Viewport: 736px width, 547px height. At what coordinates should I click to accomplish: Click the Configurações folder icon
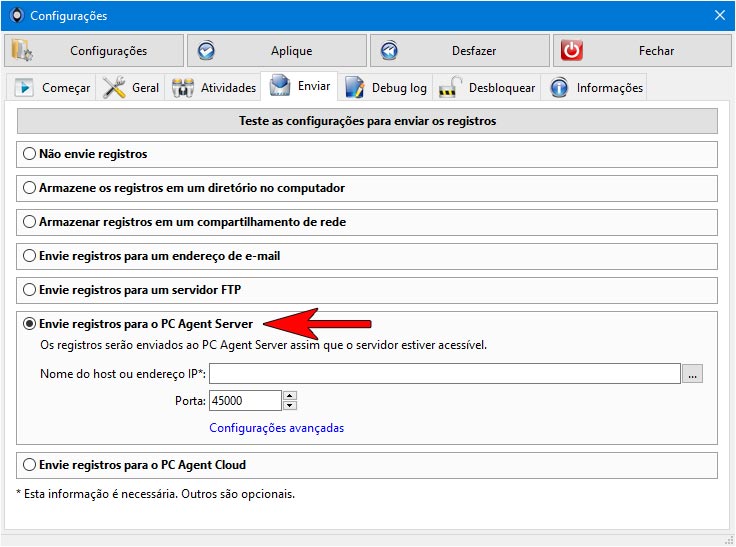pyautogui.click(x=22, y=50)
